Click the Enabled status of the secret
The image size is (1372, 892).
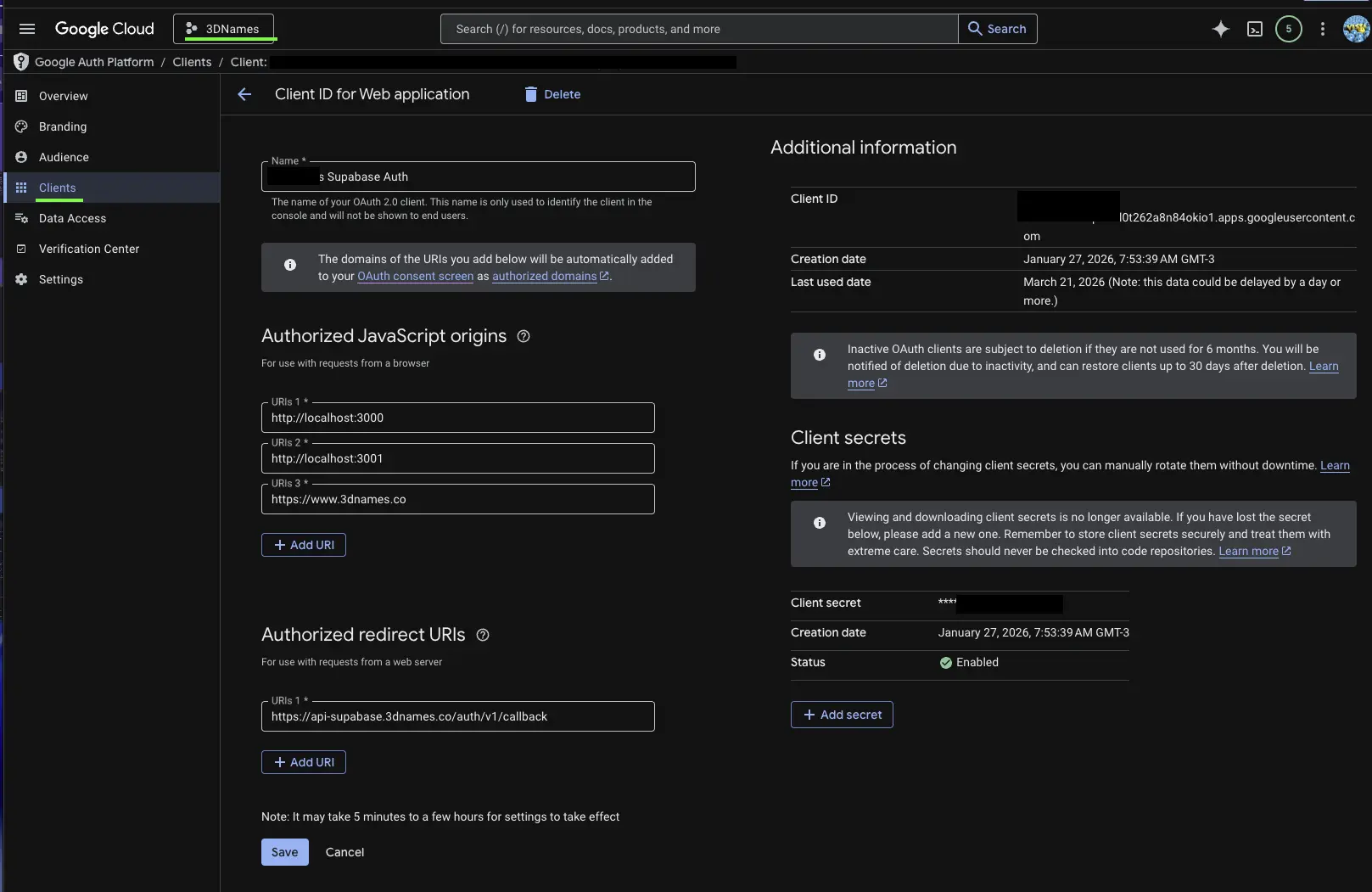pyautogui.click(x=969, y=662)
